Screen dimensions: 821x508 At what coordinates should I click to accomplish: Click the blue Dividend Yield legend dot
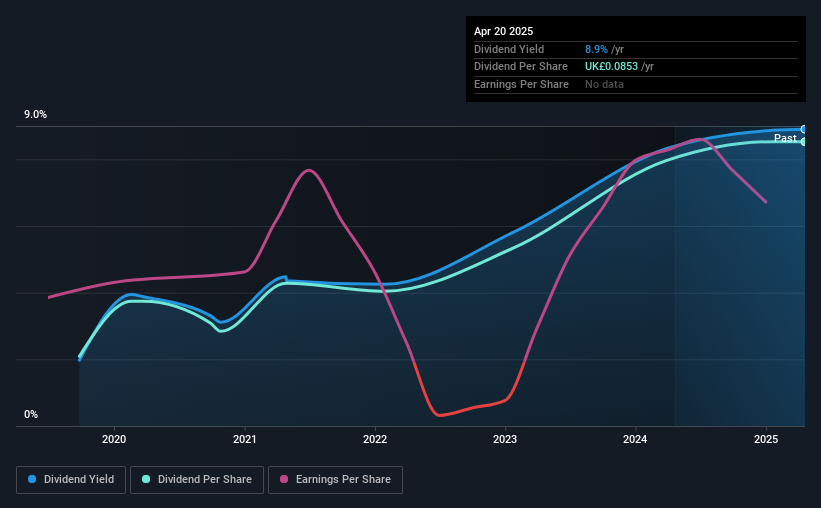(x=32, y=479)
